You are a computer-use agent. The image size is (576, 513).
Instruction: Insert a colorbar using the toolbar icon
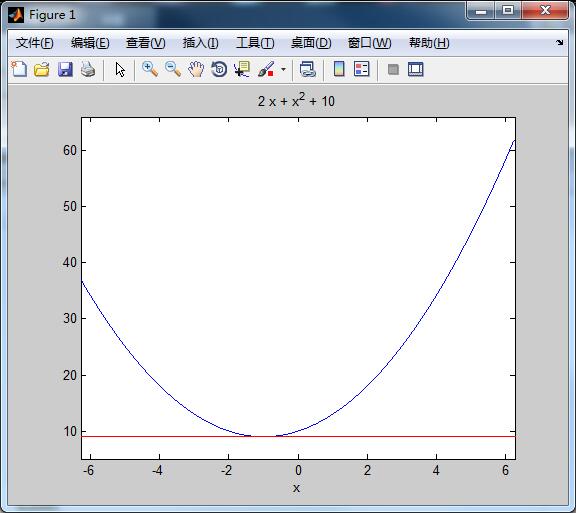pos(339,69)
